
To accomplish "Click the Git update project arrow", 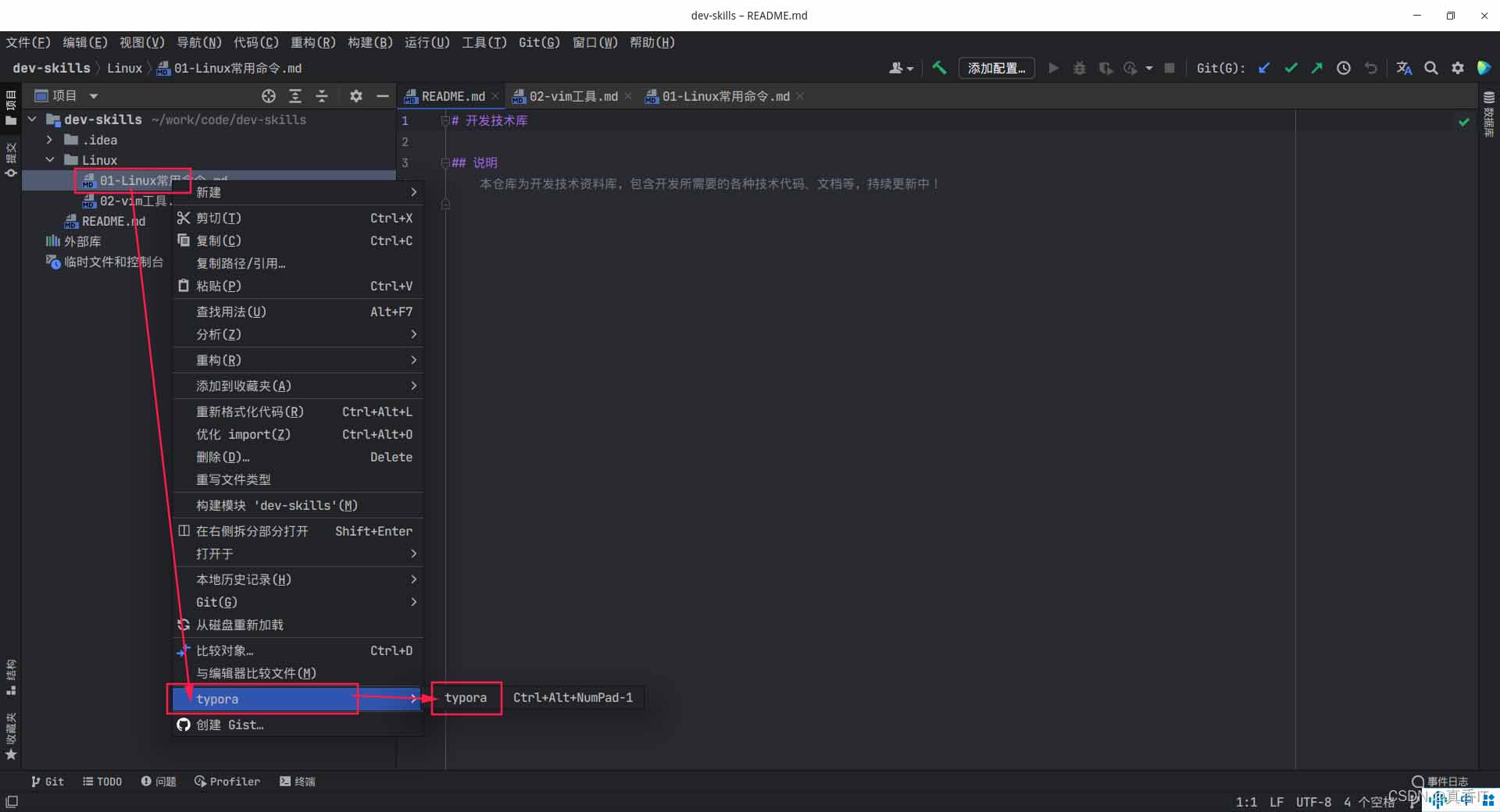I will point(1264,68).
